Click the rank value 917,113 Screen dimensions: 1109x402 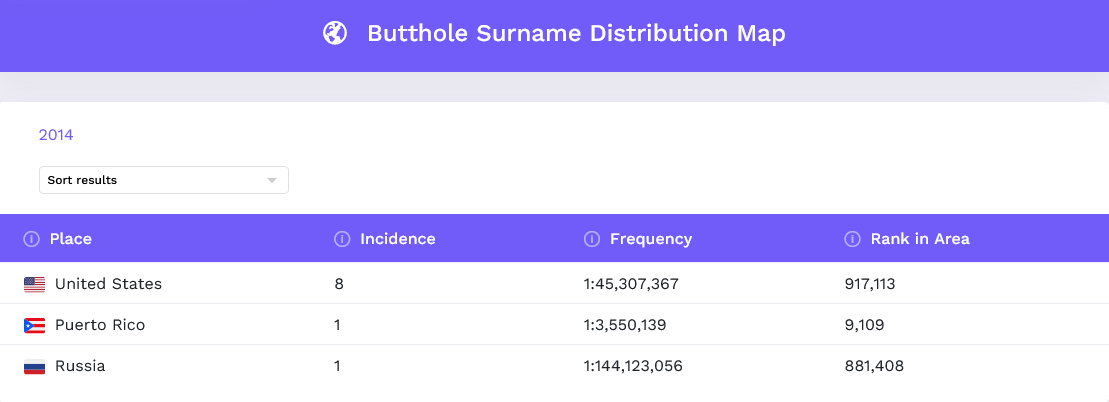[870, 284]
